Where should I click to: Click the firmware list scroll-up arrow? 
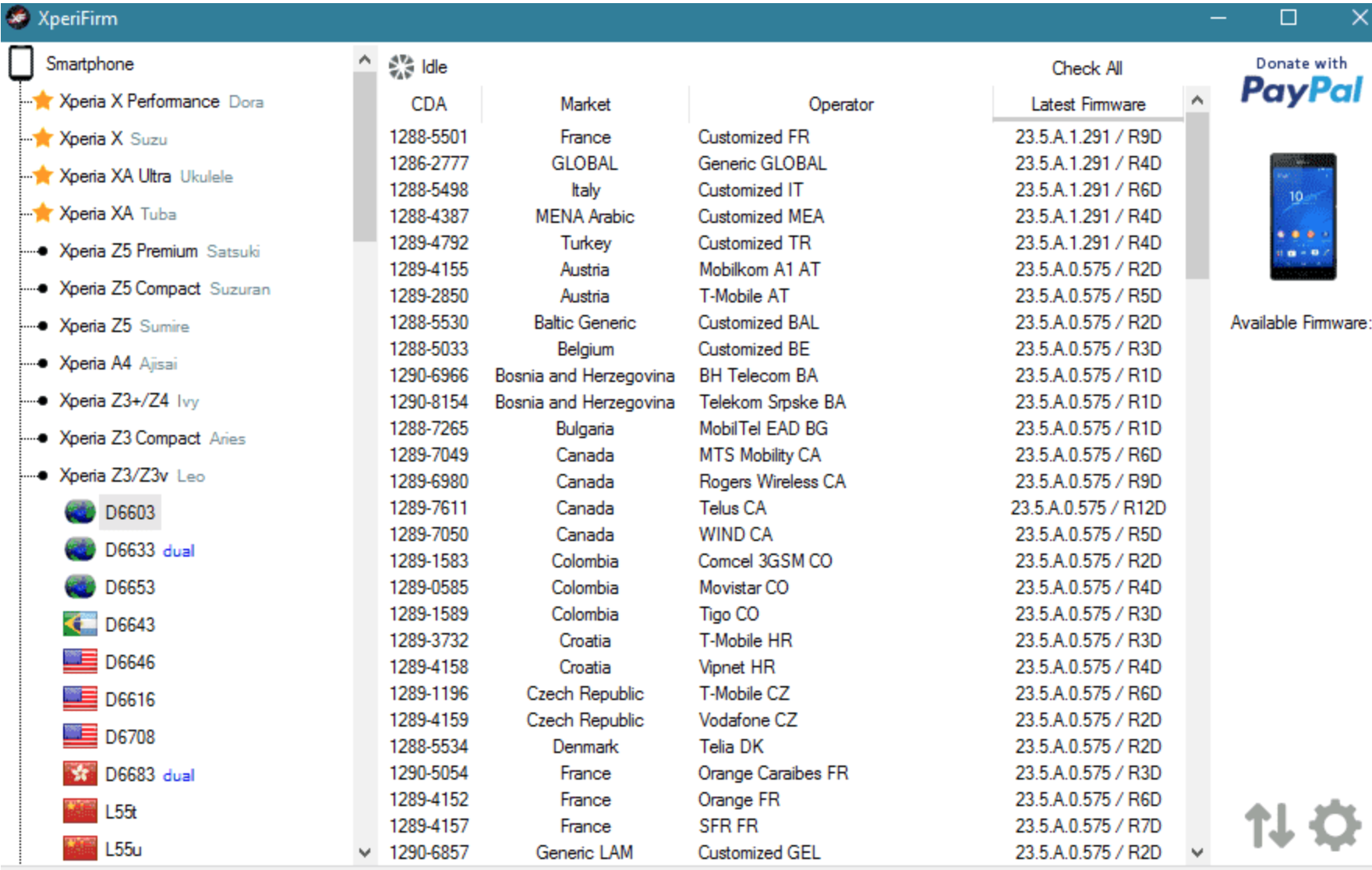(x=1197, y=100)
